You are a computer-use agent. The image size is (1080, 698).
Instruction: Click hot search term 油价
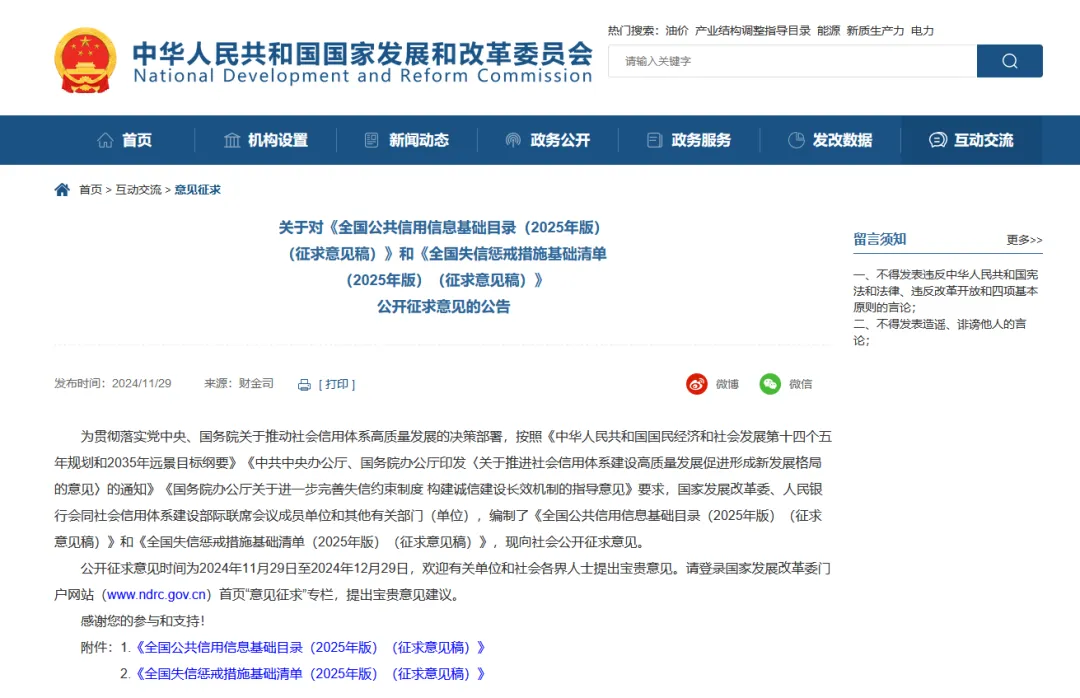point(676,30)
